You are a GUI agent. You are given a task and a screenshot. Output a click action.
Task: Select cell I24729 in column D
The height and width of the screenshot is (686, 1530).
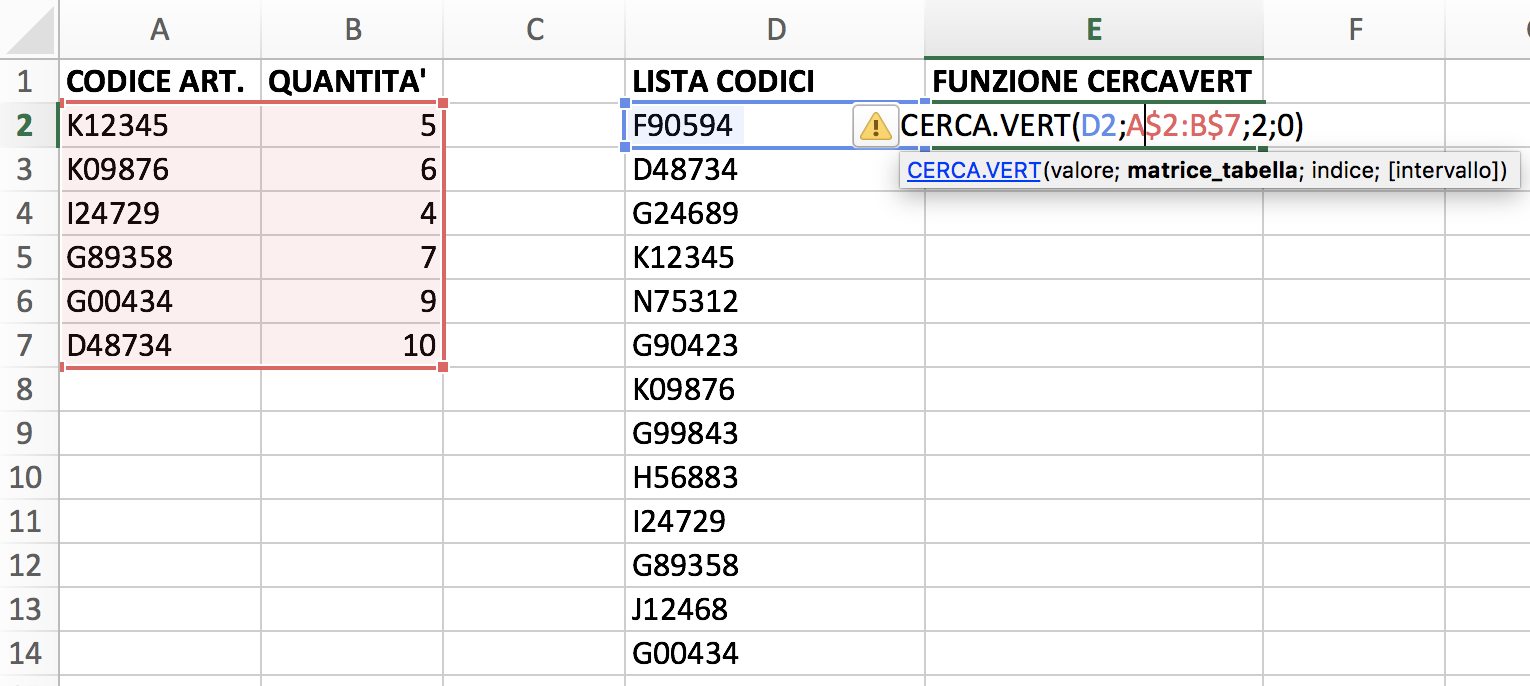775,521
